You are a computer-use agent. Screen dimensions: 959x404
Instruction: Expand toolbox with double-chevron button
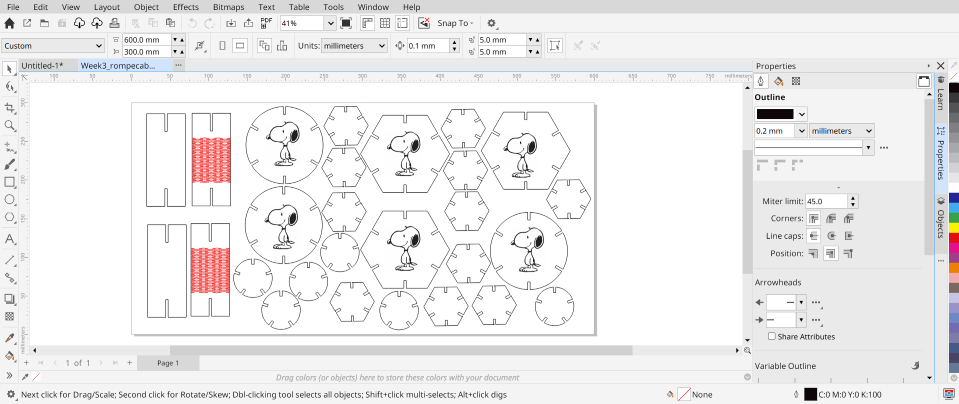(x=9, y=375)
